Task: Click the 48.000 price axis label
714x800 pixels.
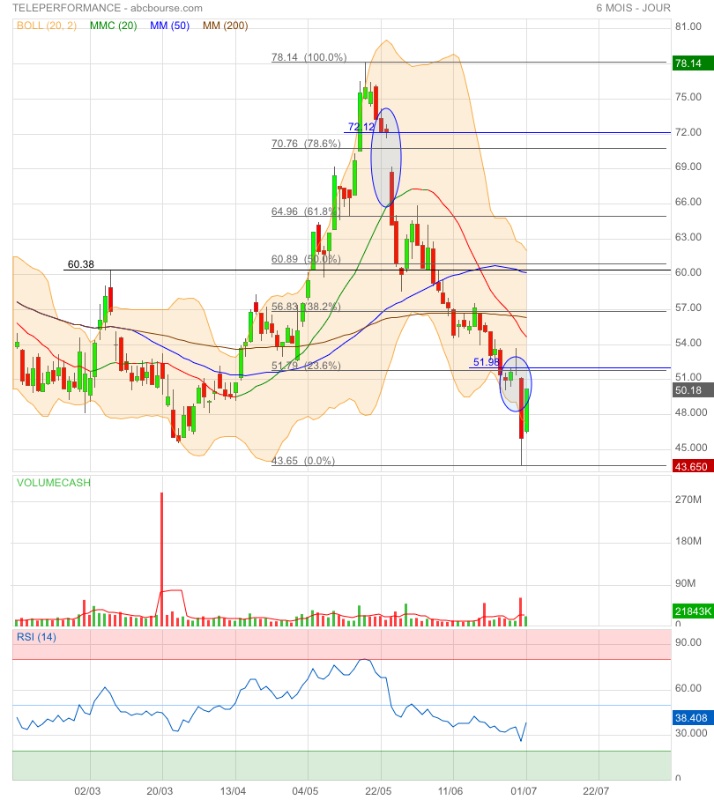Action: pos(691,412)
